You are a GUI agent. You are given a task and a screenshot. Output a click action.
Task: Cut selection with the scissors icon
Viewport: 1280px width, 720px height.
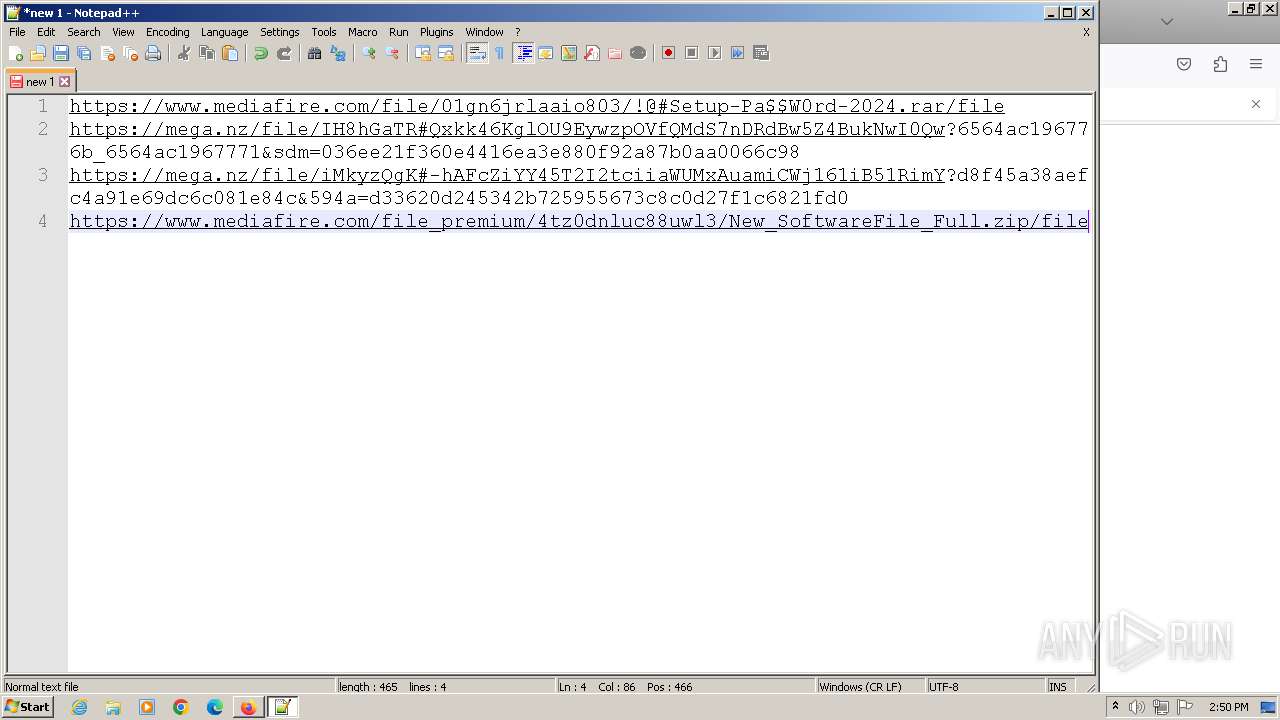coord(184,53)
